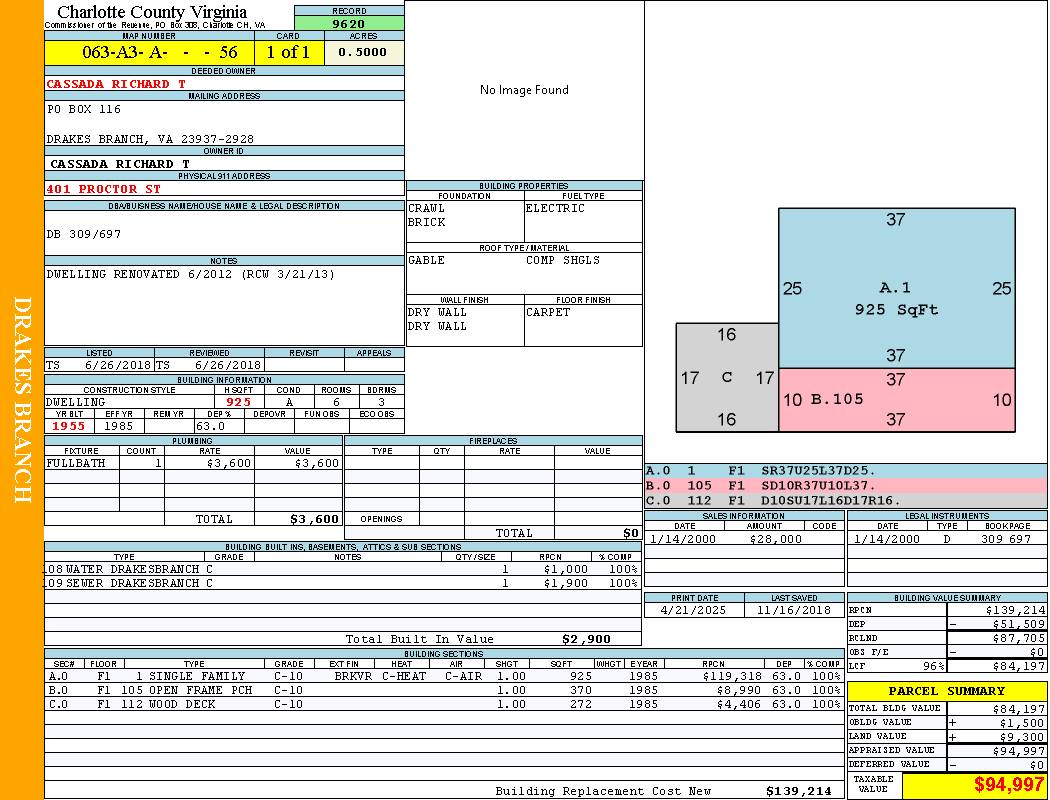1050x800 pixels.
Task: Click the last saved date 11/16/2018
Action: (794, 611)
